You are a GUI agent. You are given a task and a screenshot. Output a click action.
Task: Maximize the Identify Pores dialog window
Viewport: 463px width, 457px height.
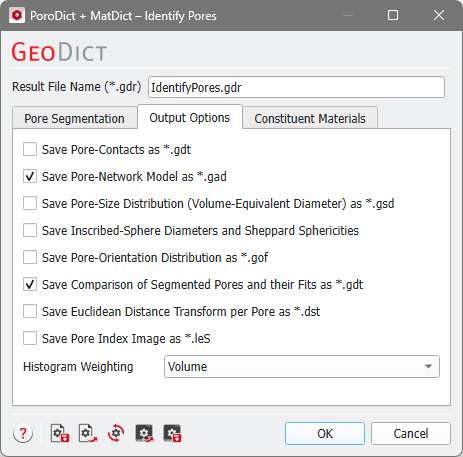tap(393, 15)
